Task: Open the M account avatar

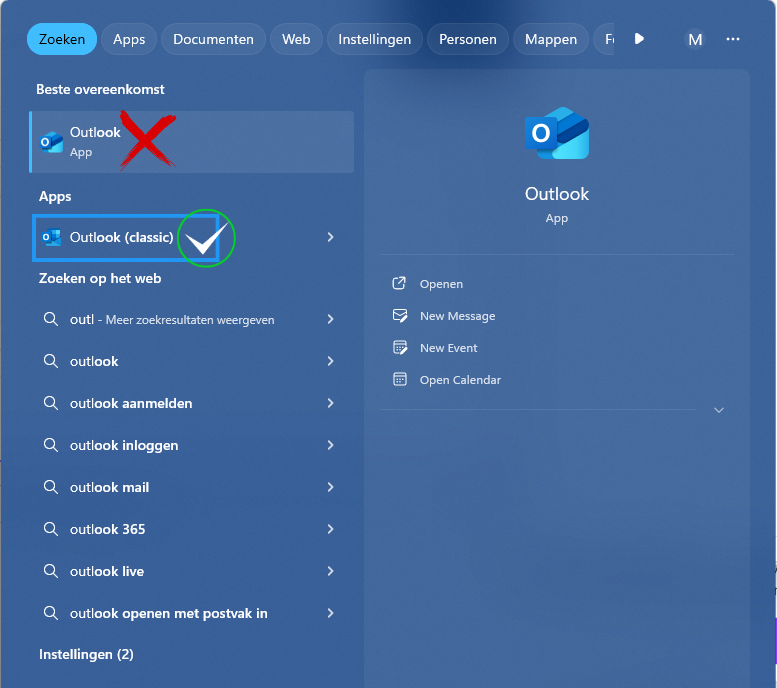Action: 695,39
